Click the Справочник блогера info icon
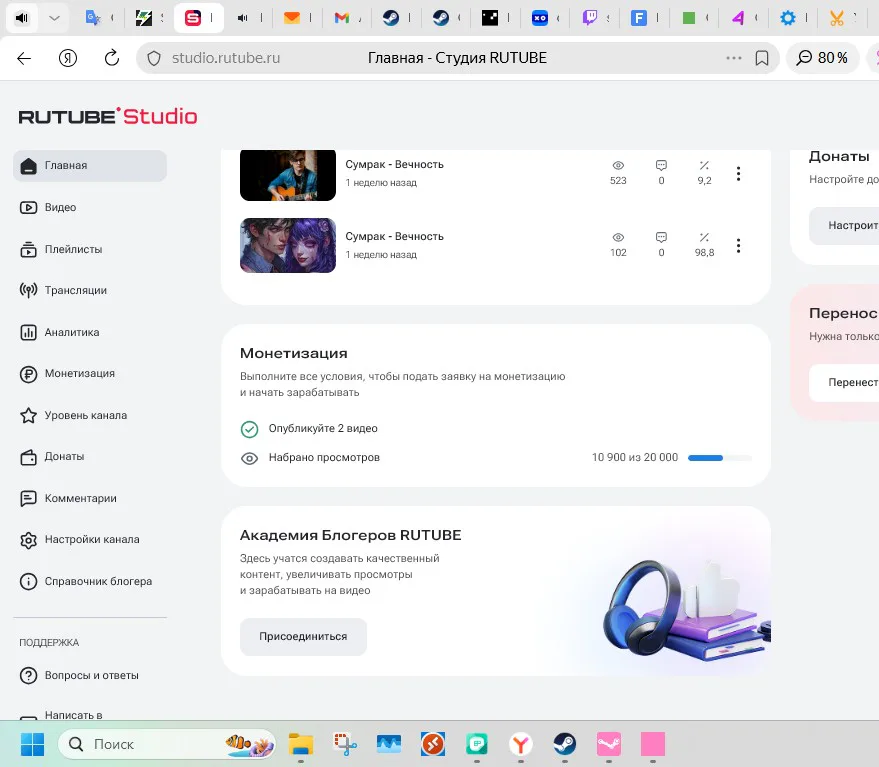Viewport: 879px width, 767px height. click(28, 581)
